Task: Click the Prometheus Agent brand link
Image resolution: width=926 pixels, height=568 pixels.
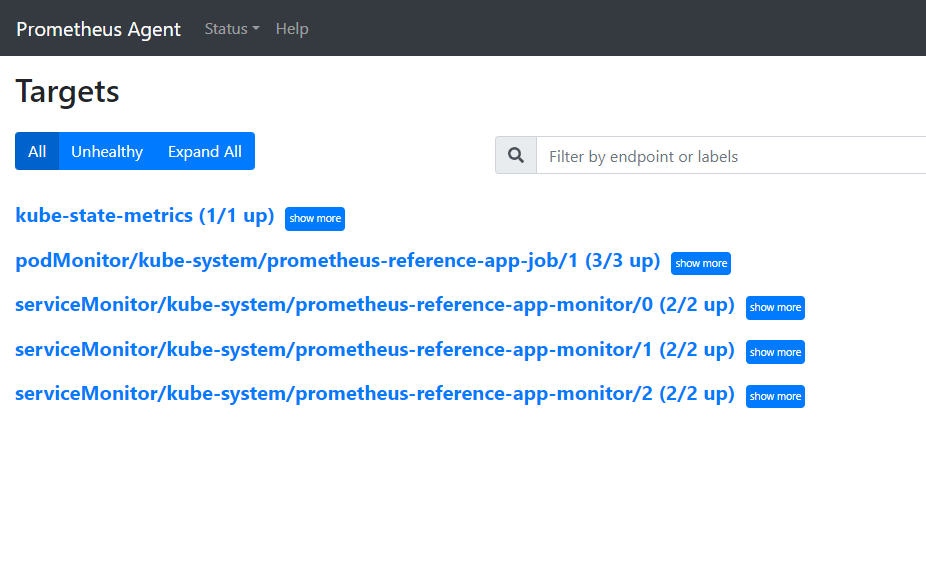Action: [x=98, y=29]
